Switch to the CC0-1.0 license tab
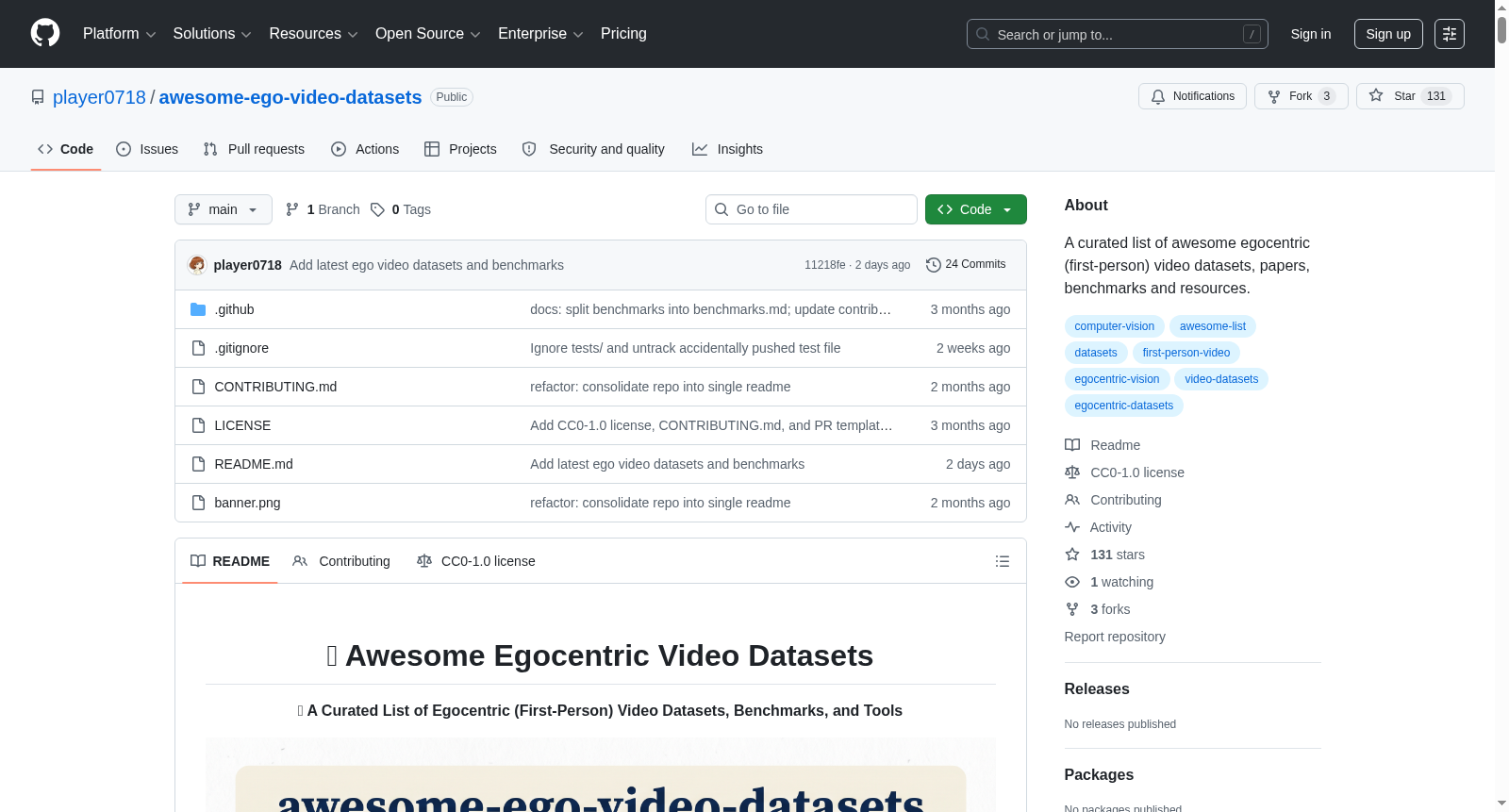1509x812 pixels. [x=476, y=561]
